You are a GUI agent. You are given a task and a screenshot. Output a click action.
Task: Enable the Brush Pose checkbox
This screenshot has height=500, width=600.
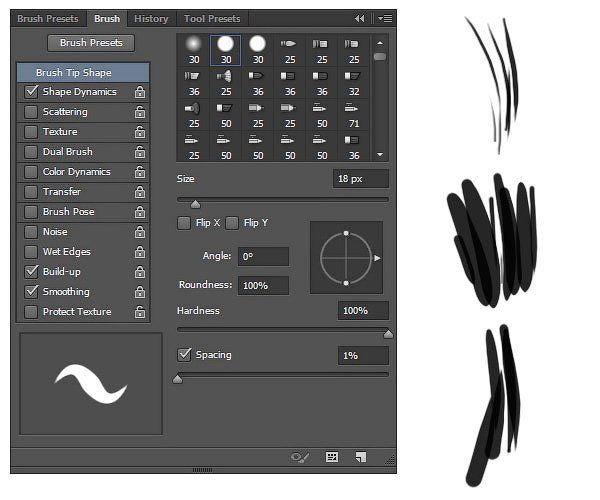click(31, 212)
